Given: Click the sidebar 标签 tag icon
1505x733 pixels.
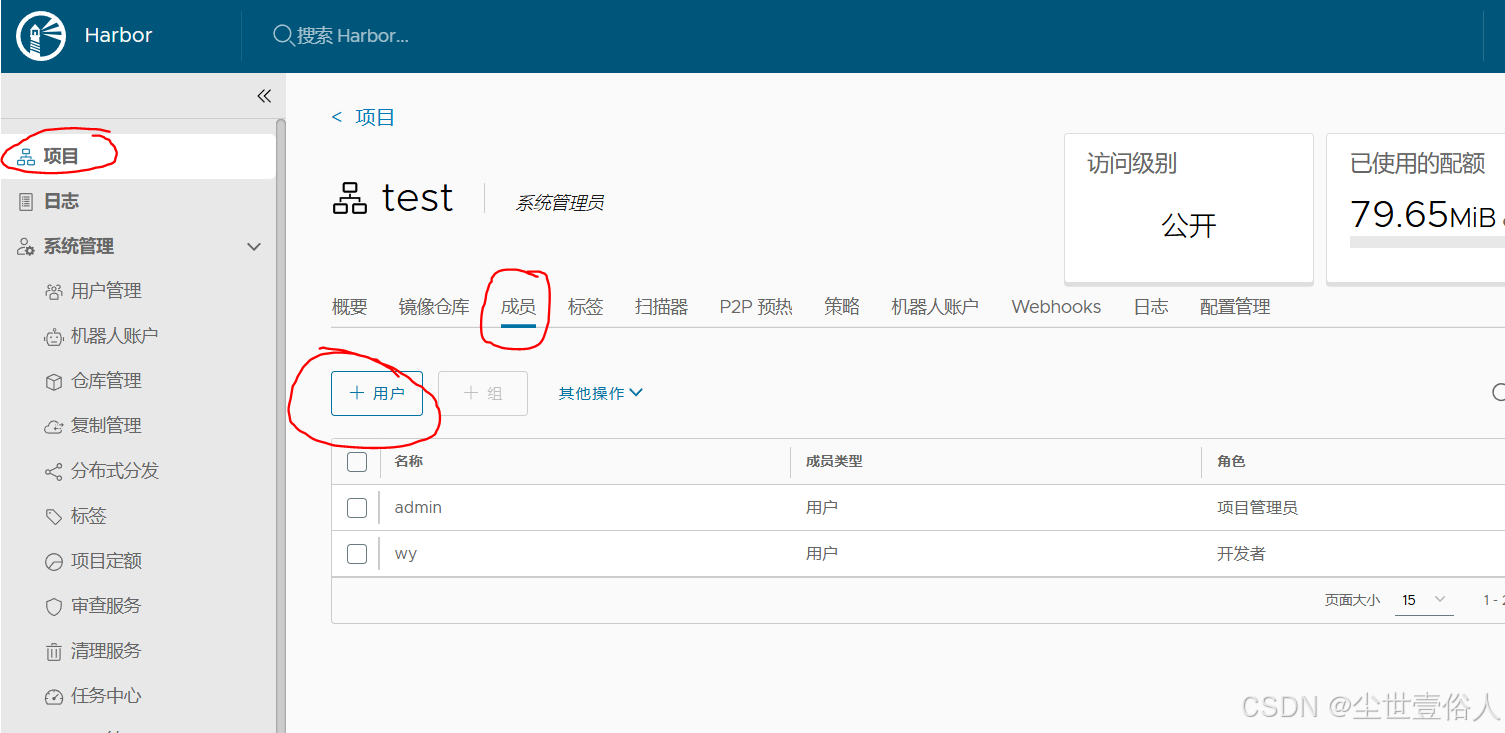Looking at the screenshot, I should 54,517.
